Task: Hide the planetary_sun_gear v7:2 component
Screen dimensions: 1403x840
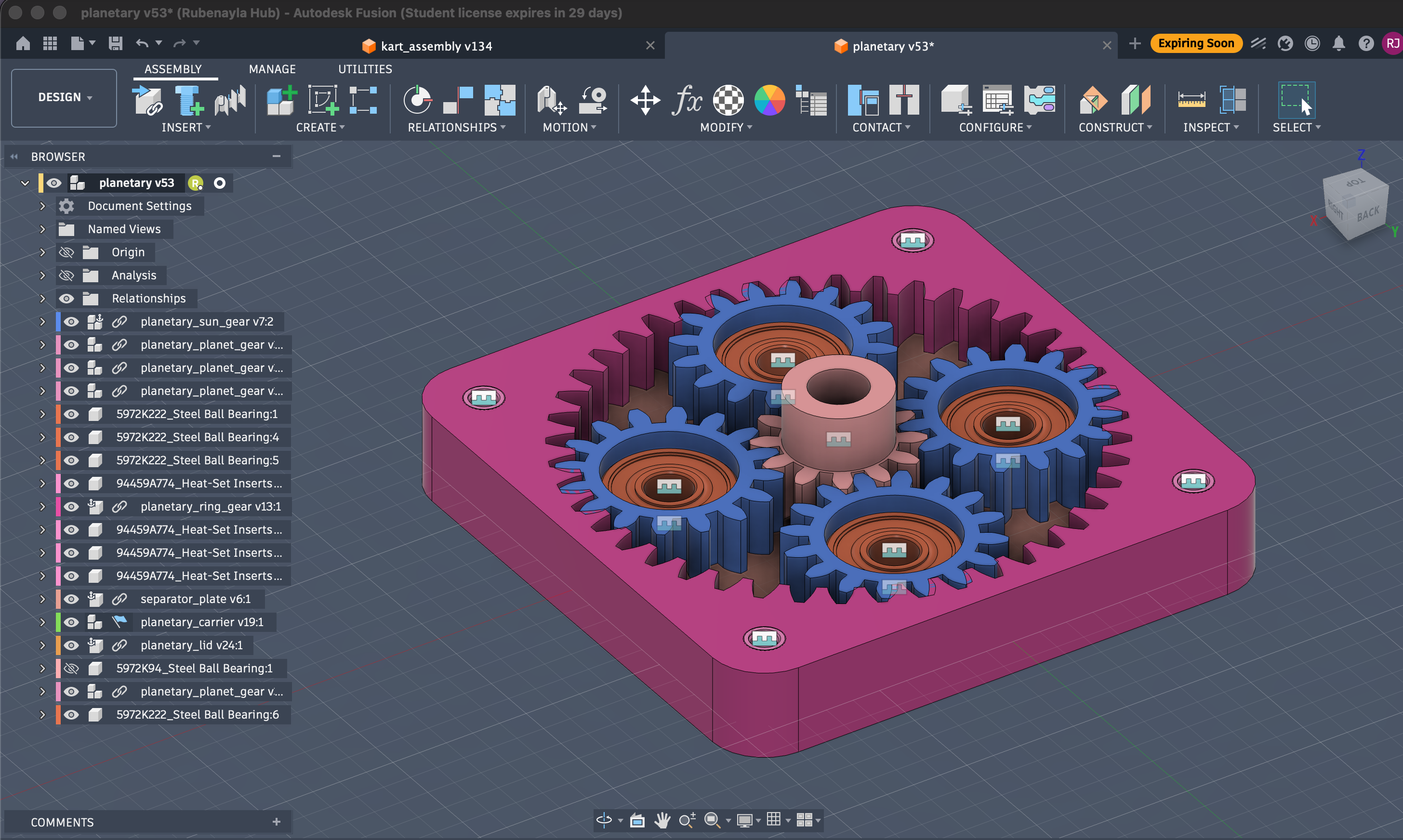Action: (x=71, y=322)
